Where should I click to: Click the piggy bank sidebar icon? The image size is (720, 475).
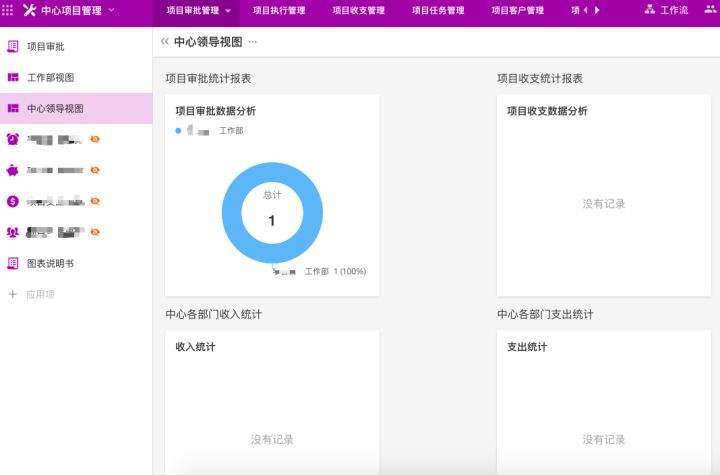[13, 170]
